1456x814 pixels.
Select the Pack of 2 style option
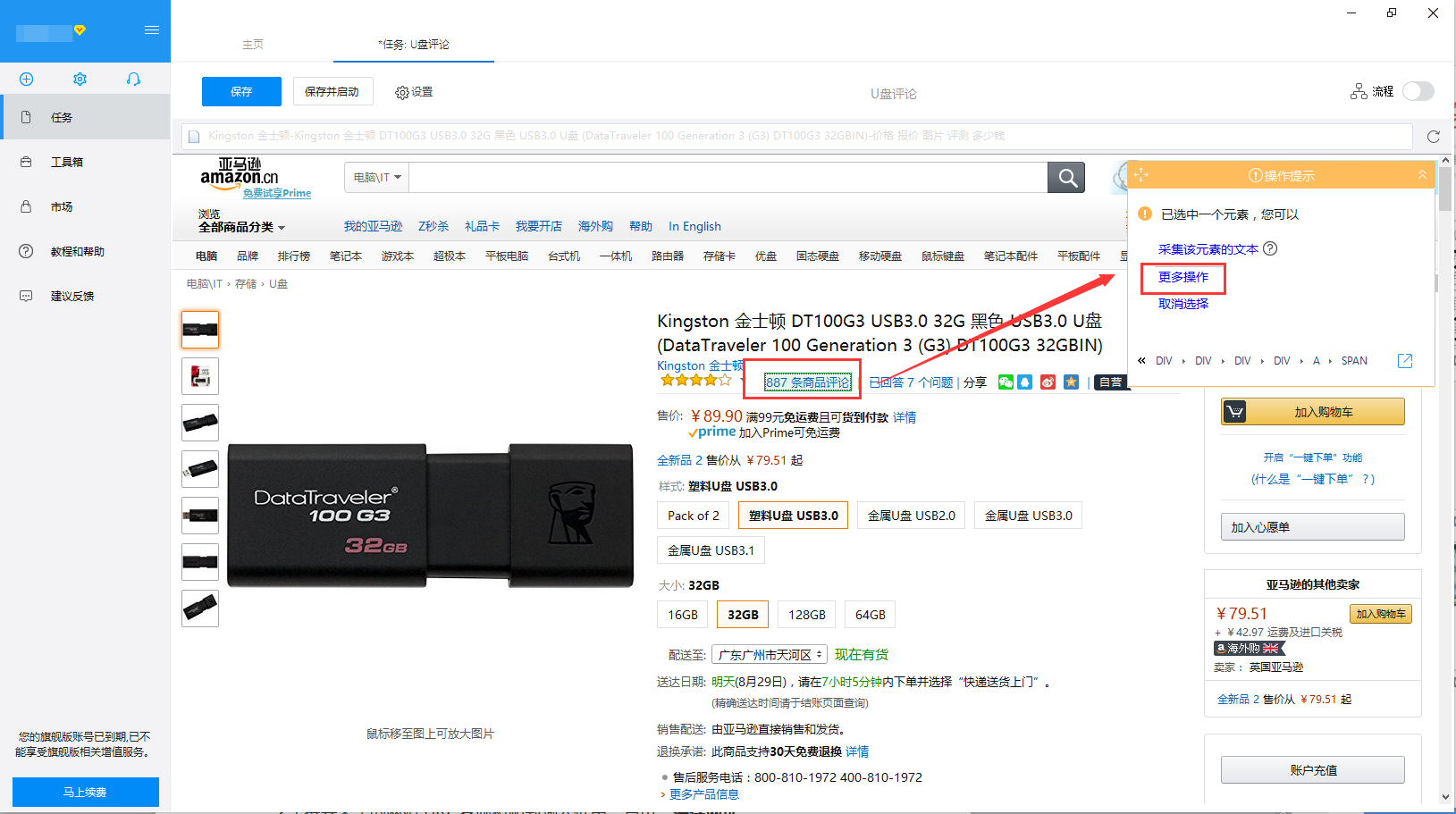(694, 516)
